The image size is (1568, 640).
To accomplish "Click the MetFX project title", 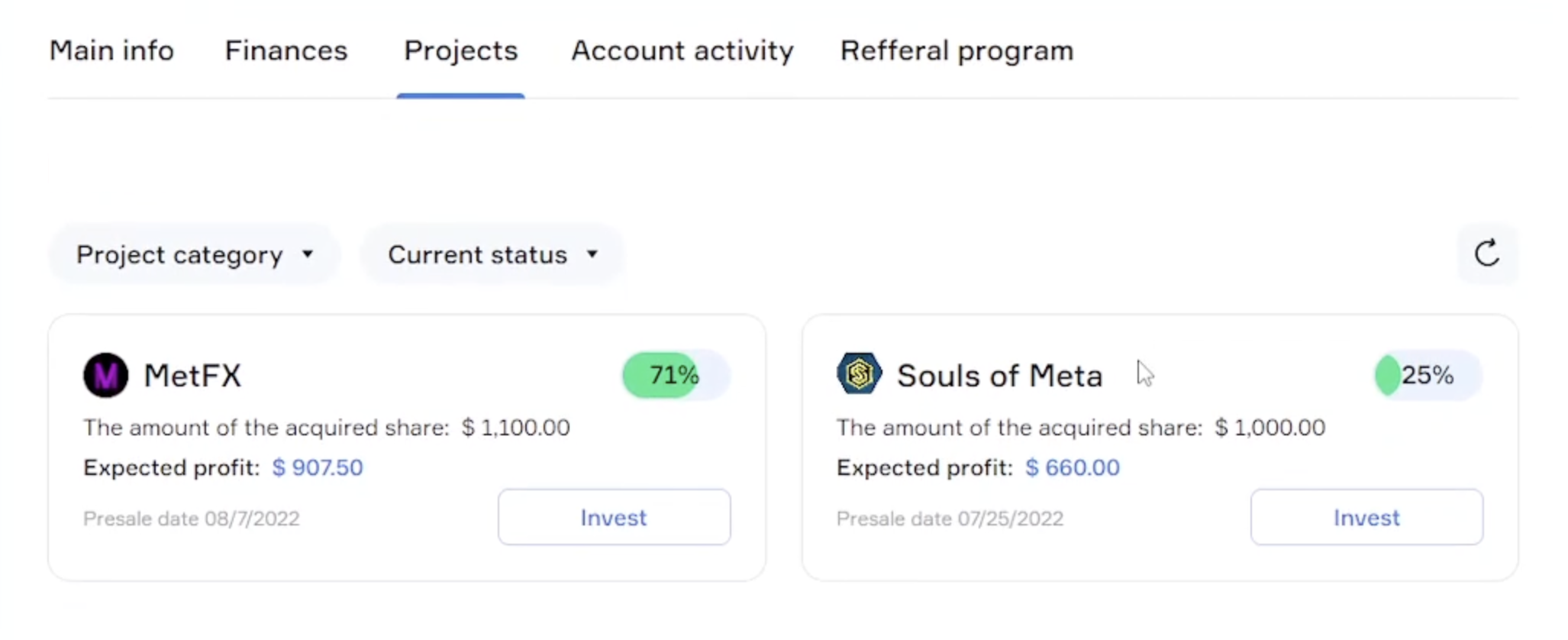I will point(192,376).
